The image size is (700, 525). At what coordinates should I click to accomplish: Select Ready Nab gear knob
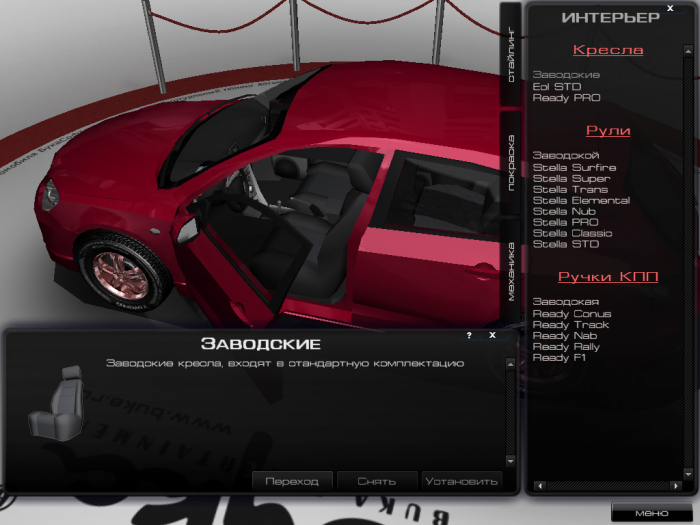click(x=565, y=336)
